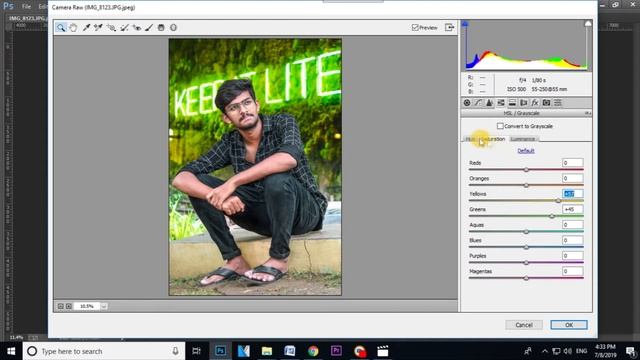This screenshot has width=640, height=360.
Task: Open the HSL / Grayscale panel menu
Action: tap(588, 113)
